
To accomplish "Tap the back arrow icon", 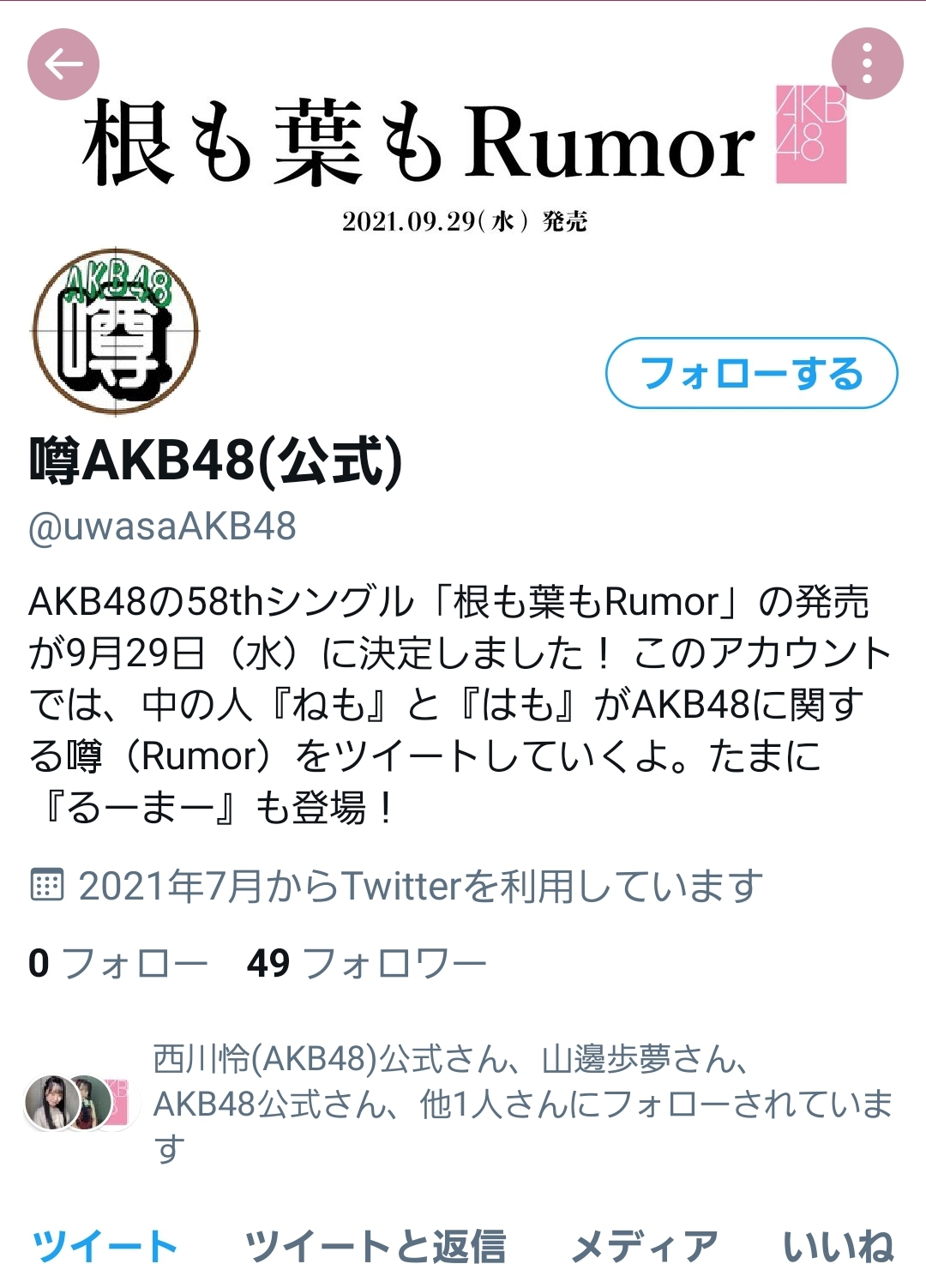I will tap(63, 64).
